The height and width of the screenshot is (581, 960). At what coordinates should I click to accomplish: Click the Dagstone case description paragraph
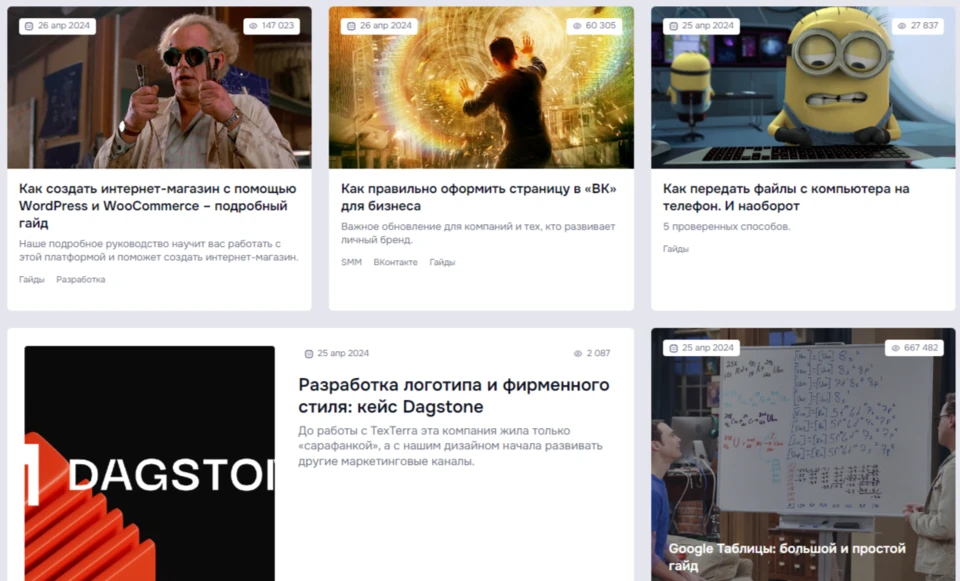click(x=451, y=446)
